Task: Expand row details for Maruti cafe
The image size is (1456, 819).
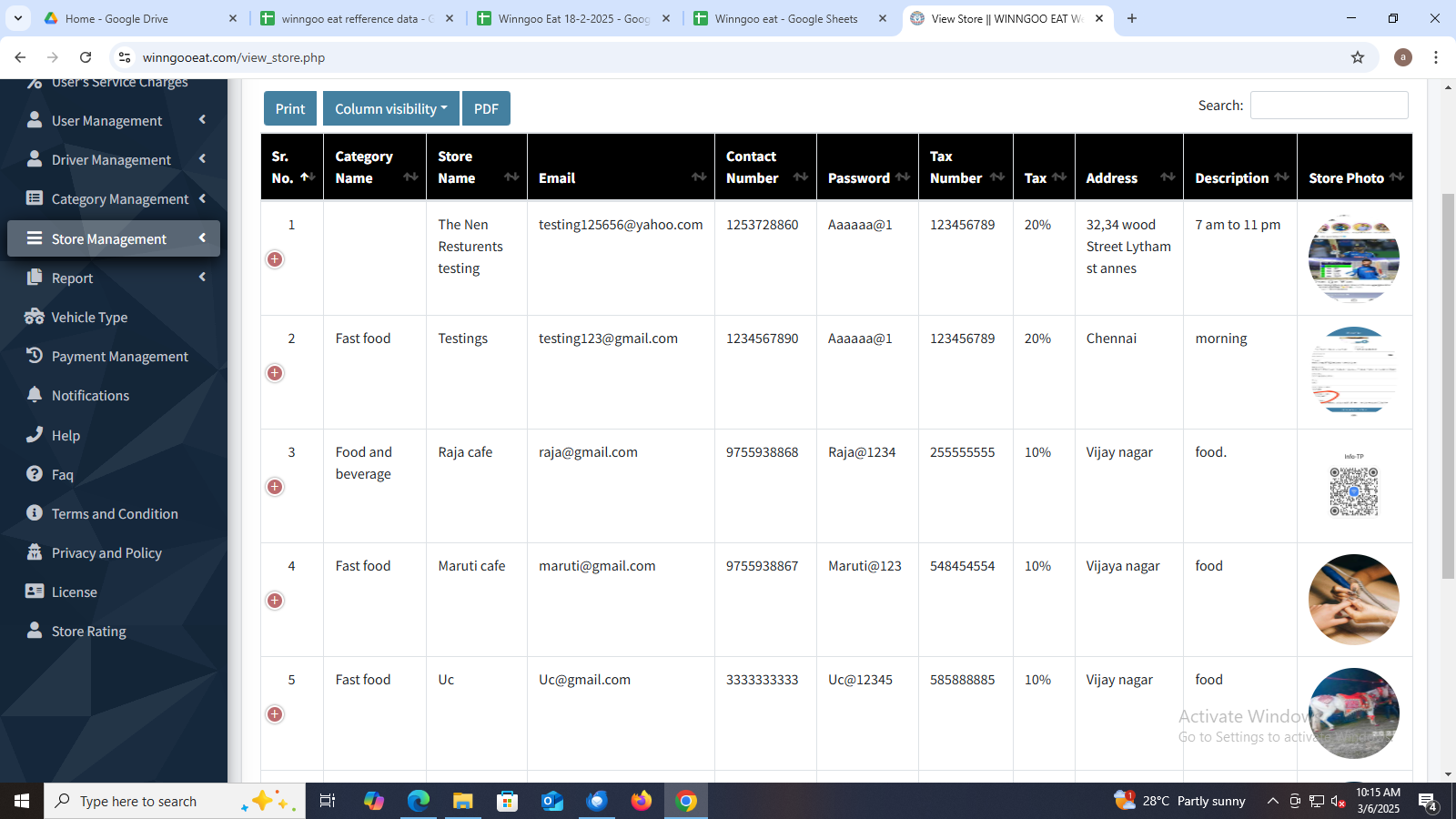Action: coord(275,601)
